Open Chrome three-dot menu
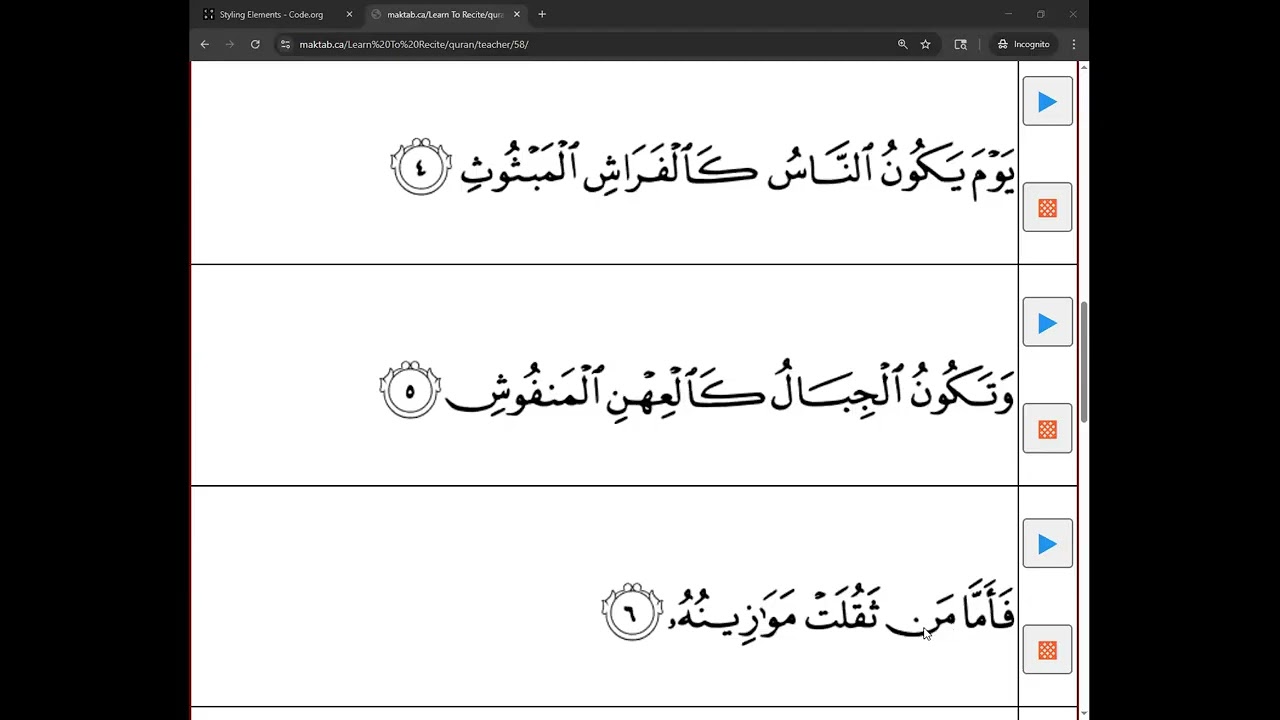 tap(1073, 44)
